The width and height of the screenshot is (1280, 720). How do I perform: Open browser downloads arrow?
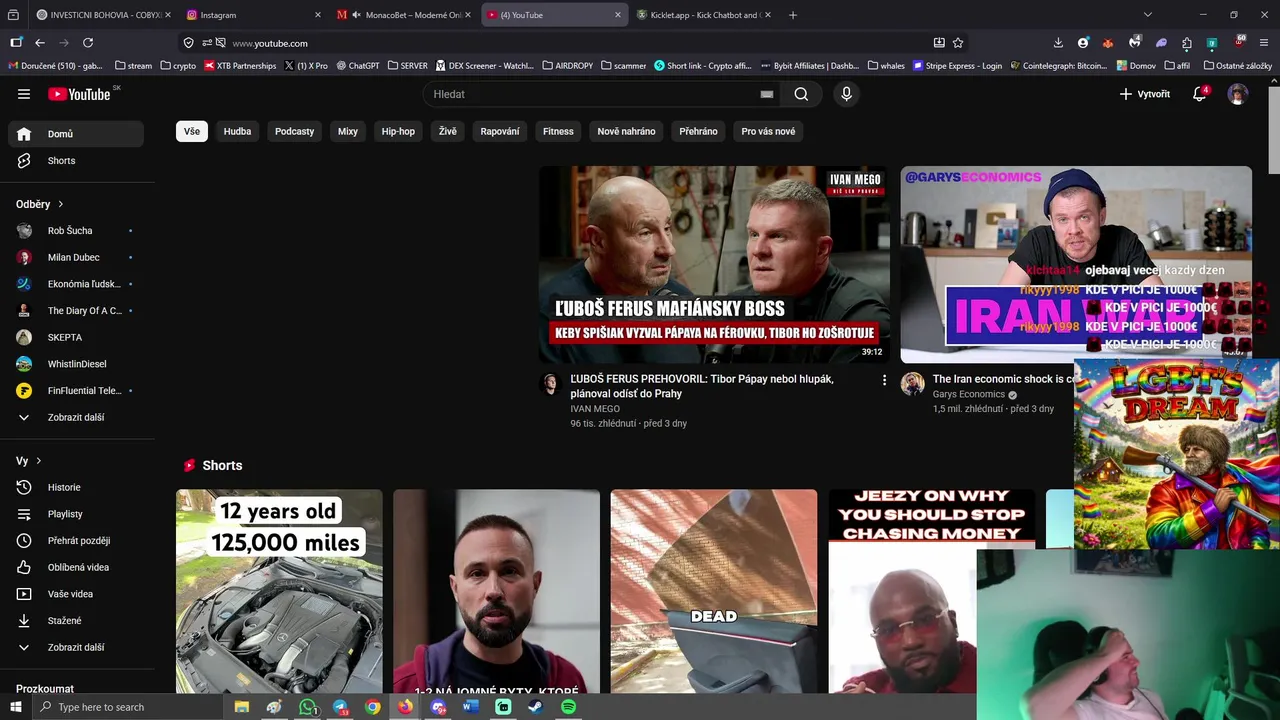(x=1058, y=43)
